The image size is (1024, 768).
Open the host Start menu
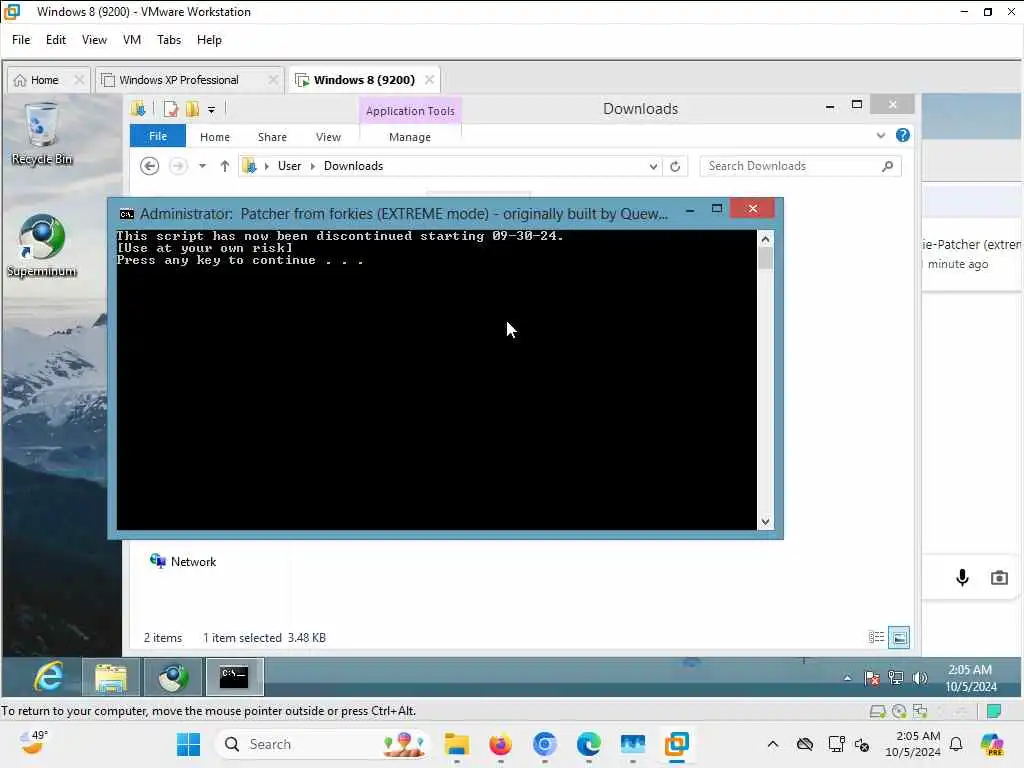(x=189, y=744)
